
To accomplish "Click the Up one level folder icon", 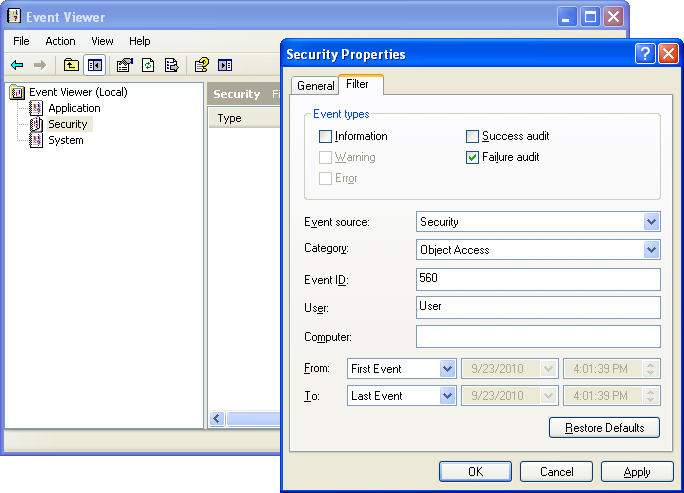I will coord(71,65).
